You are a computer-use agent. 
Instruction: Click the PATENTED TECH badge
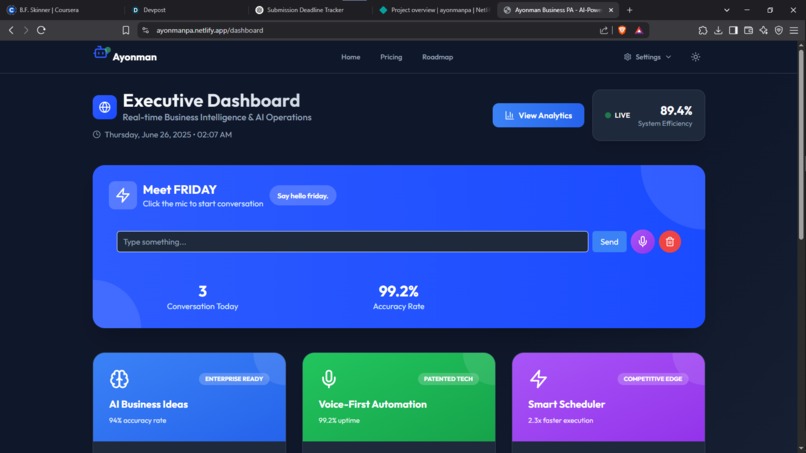click(x=448, y=379)
